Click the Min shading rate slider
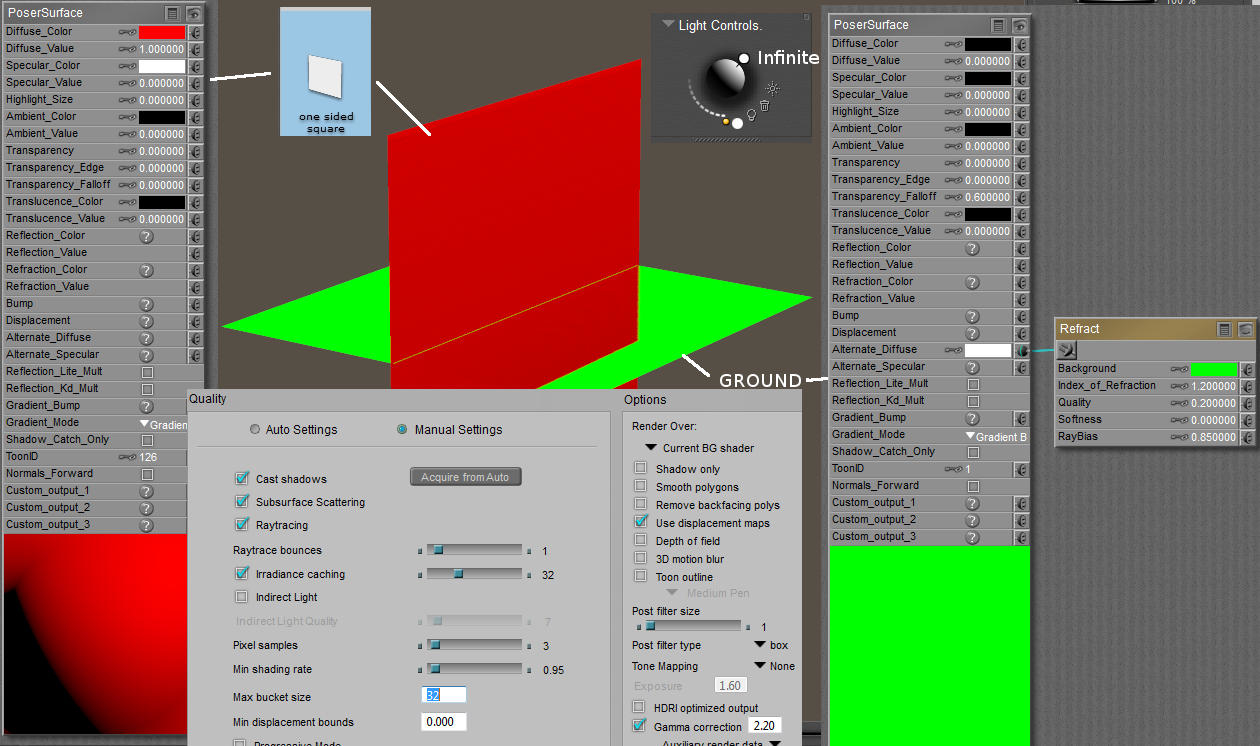The image size is (1260, 746). pos(474,668)
